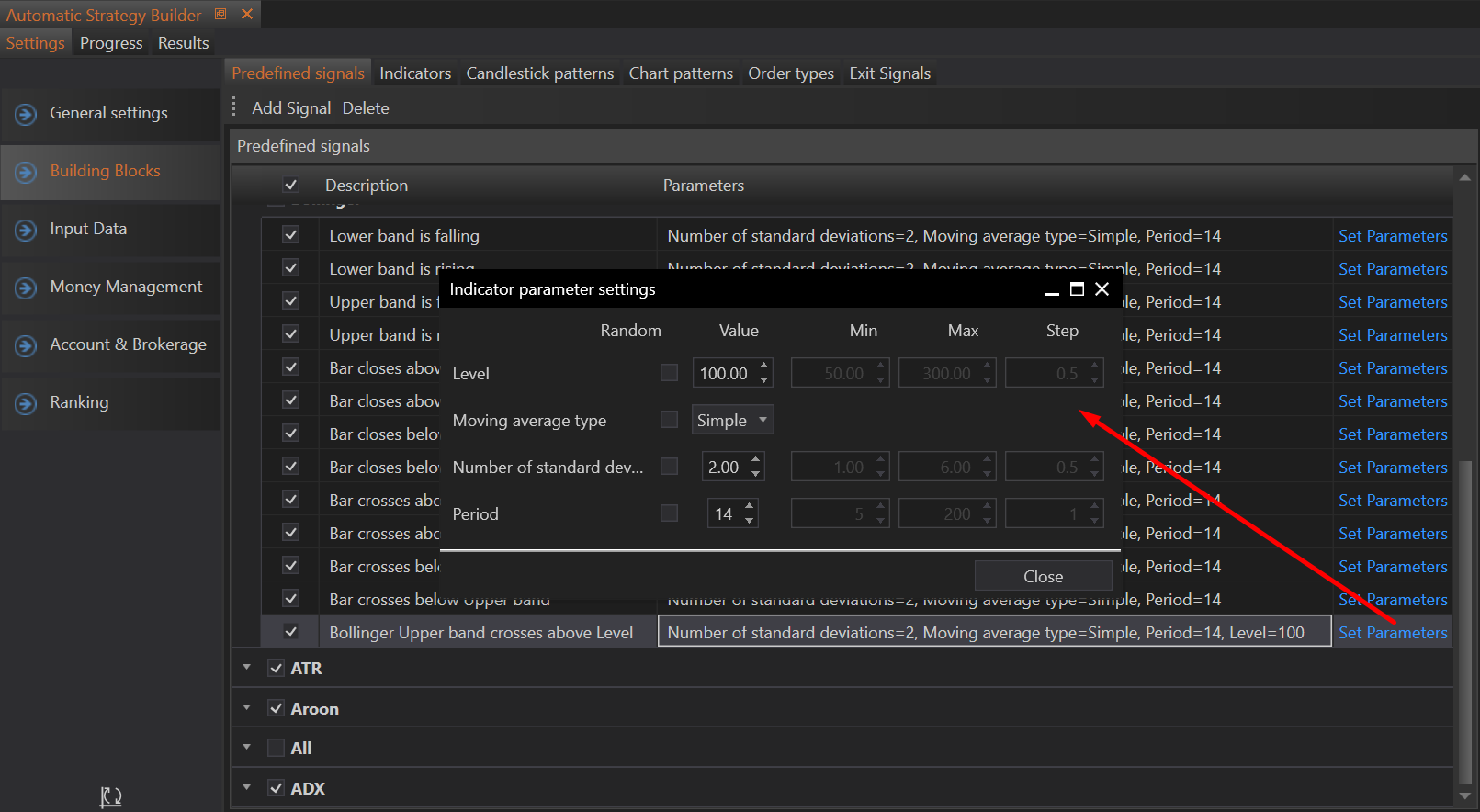Click the Automatic Strategy Builder pin window icon
This screenshot has width=1480, height=812.
point(220,15)
